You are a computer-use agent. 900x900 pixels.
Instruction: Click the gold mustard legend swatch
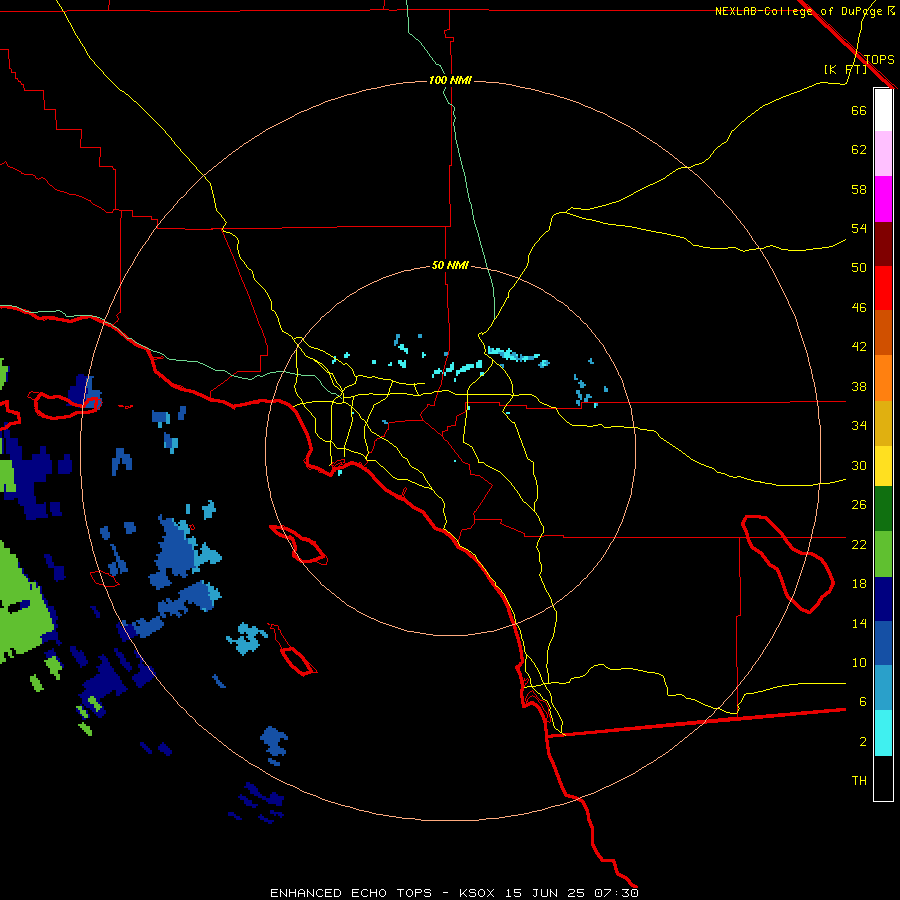(883, 423)
